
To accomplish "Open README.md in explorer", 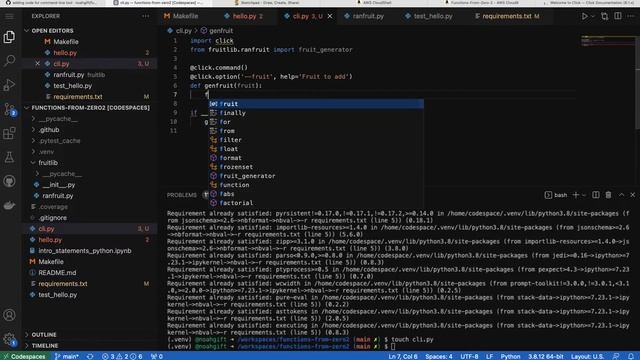I will (57, 273).
